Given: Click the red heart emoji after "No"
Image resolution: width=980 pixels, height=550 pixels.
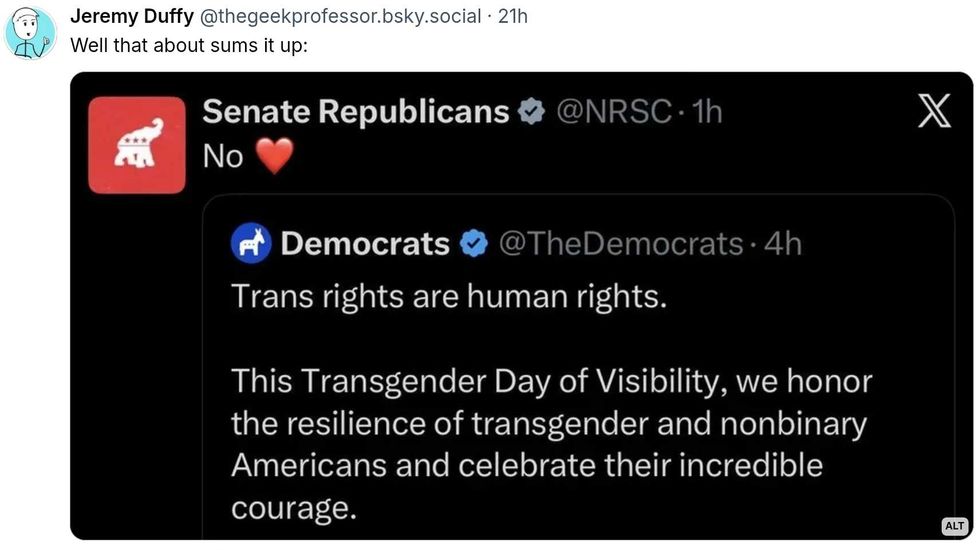Looking at the screenshot, I should coord(274,157).
